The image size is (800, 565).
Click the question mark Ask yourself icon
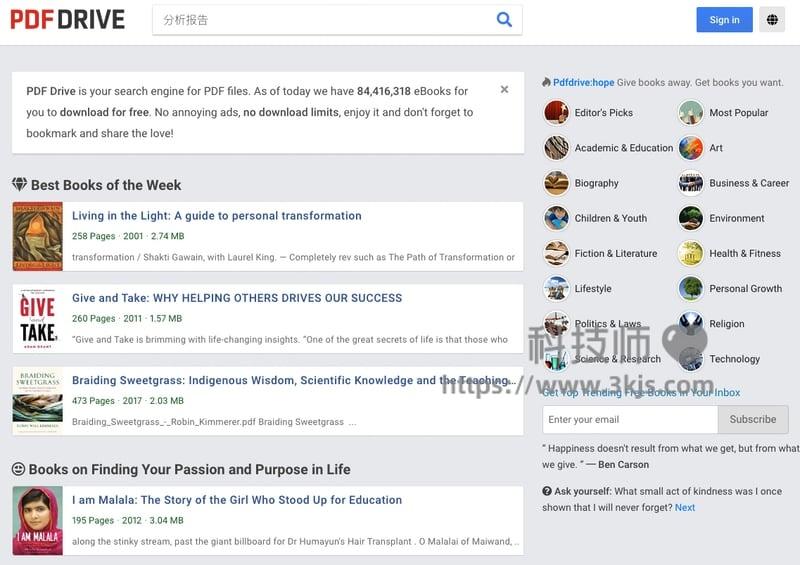click(x=547, y=491)
